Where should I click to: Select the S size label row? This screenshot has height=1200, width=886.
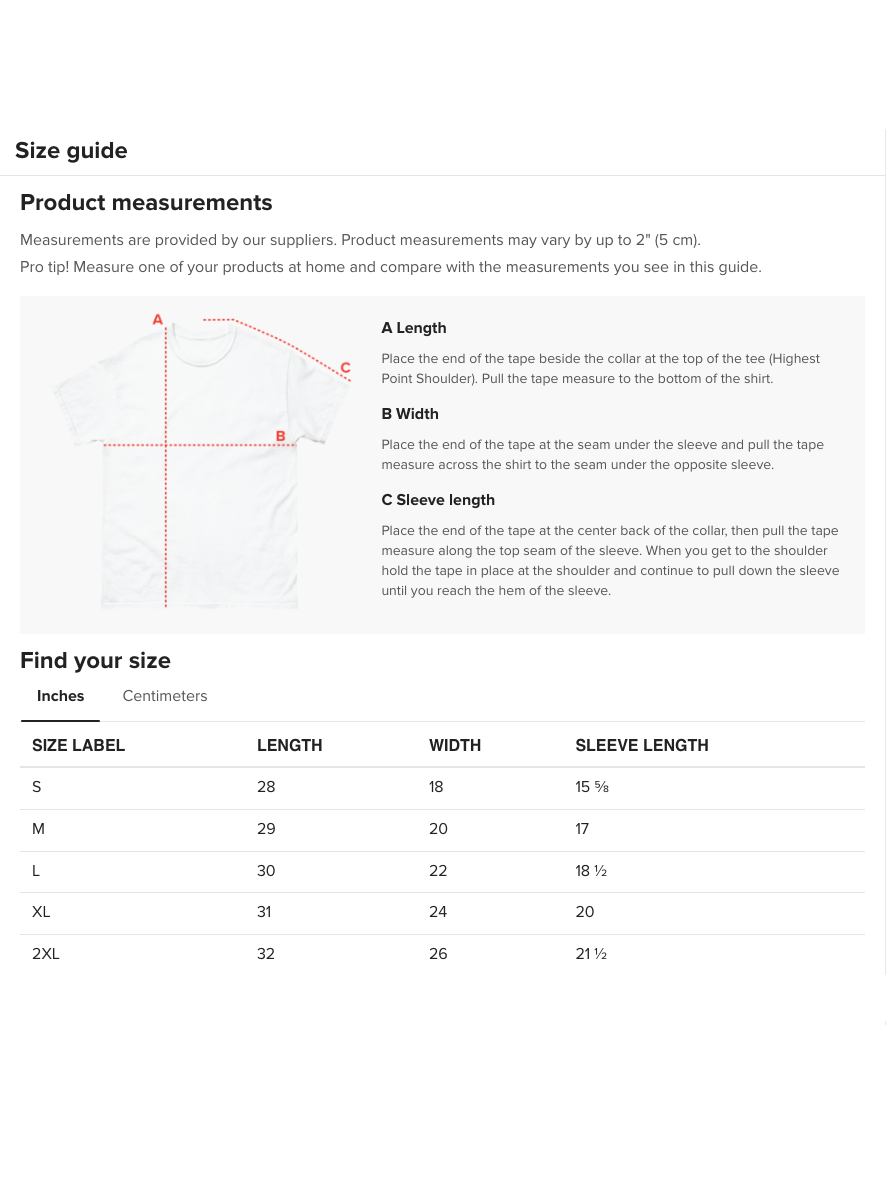click(37, 787)
